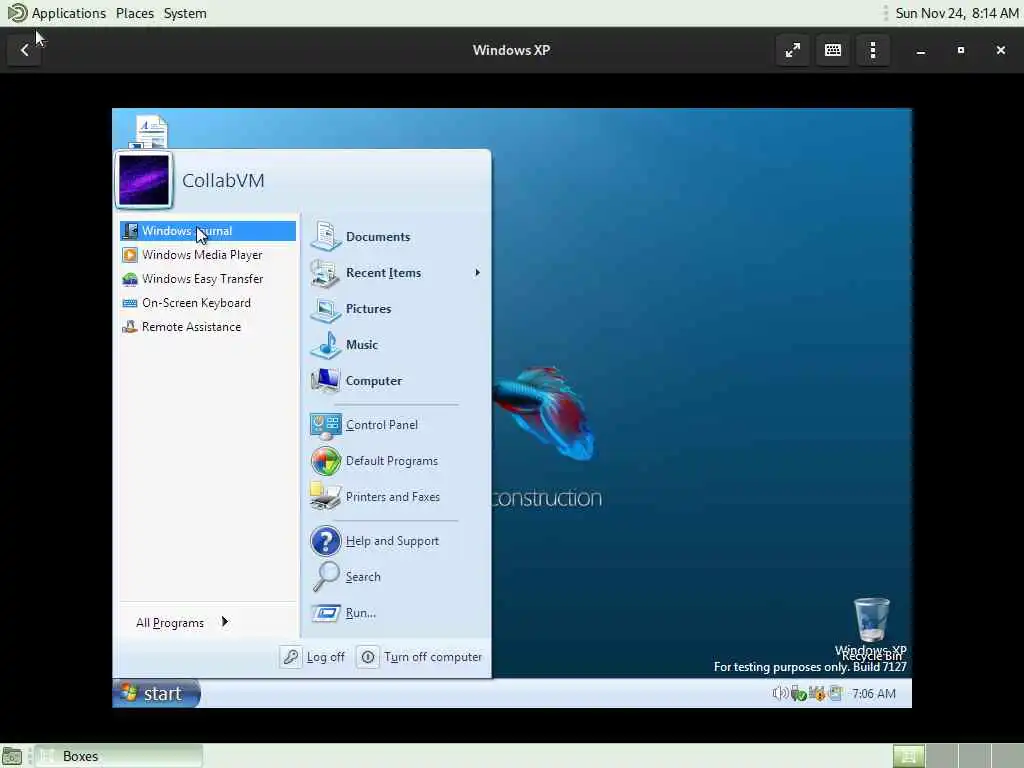
Task: Click the Help and Support label
Action: pos(392,541)
